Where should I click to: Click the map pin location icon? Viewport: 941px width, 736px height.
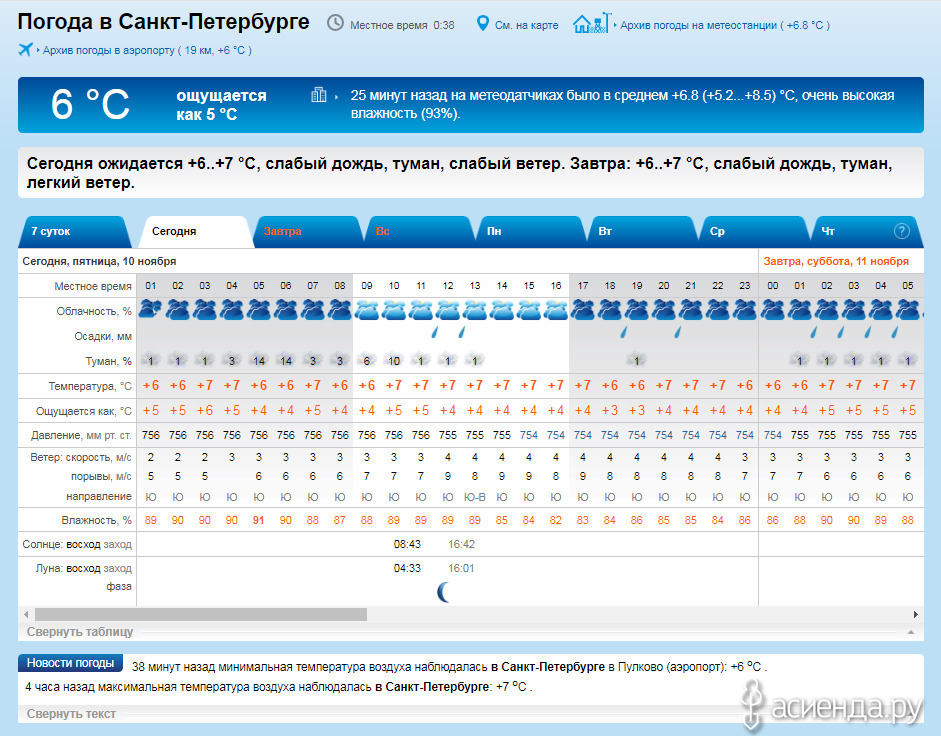tap(482, 23)
